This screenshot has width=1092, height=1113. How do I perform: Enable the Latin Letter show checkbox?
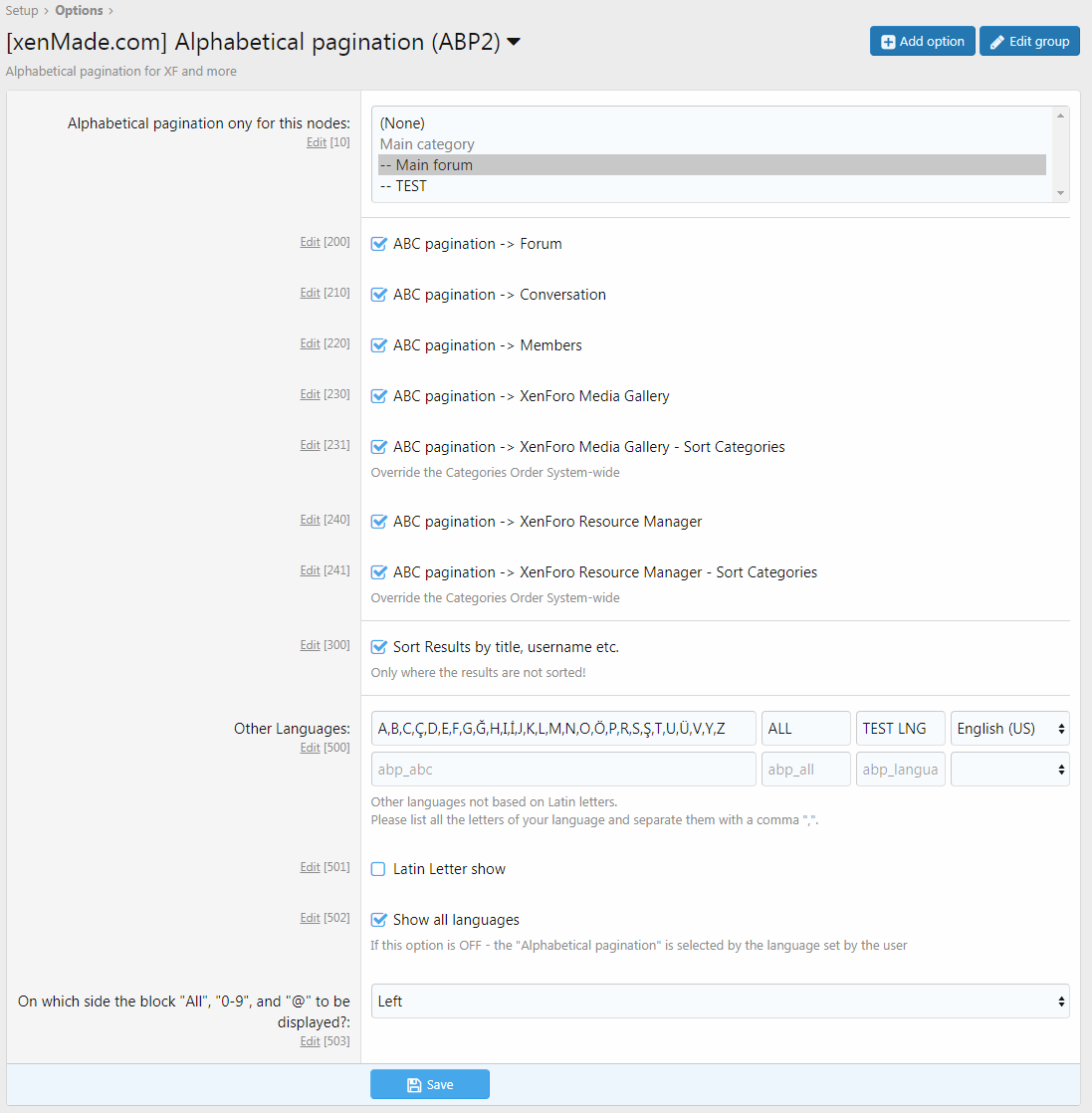pyautogui.click(x=378, y=869)
